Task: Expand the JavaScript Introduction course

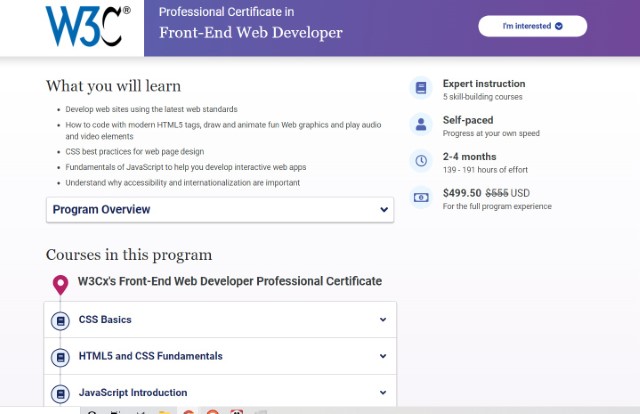Action: pyautogui.click(x=220, y=391)
